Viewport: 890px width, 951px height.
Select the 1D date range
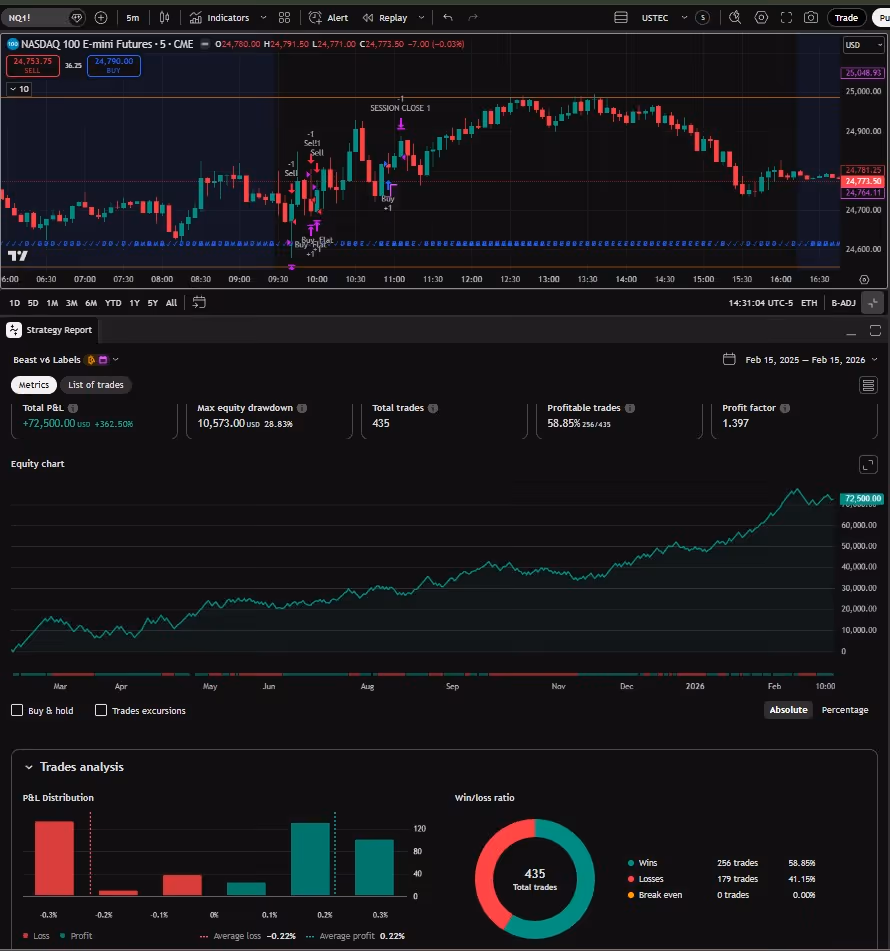tap(15, 303)
